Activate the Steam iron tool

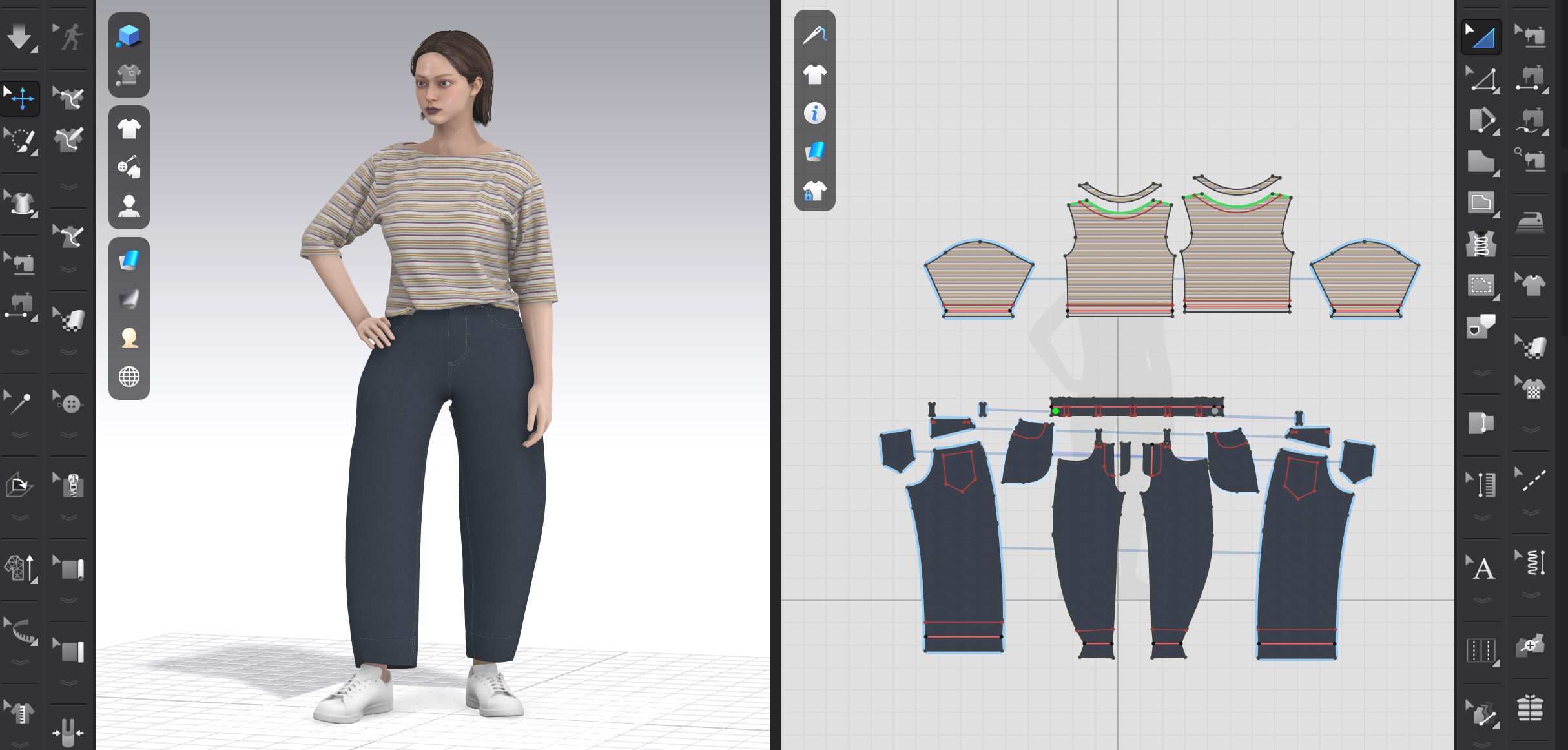point(1530,222)
